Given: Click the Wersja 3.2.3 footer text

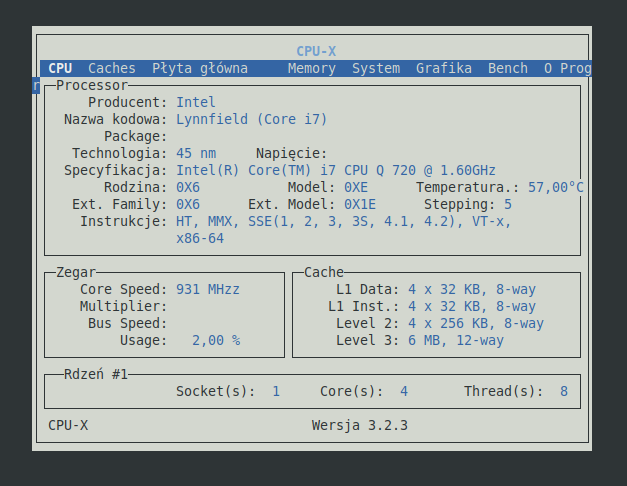Looking at the screenshot, I should [360, 425].
